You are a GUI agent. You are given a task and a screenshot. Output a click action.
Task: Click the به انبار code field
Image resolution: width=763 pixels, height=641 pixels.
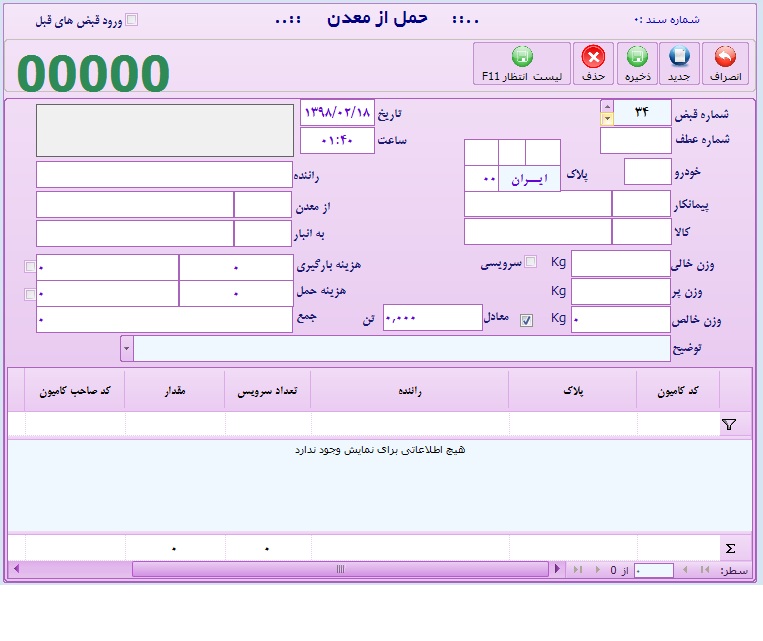[263, 234]
